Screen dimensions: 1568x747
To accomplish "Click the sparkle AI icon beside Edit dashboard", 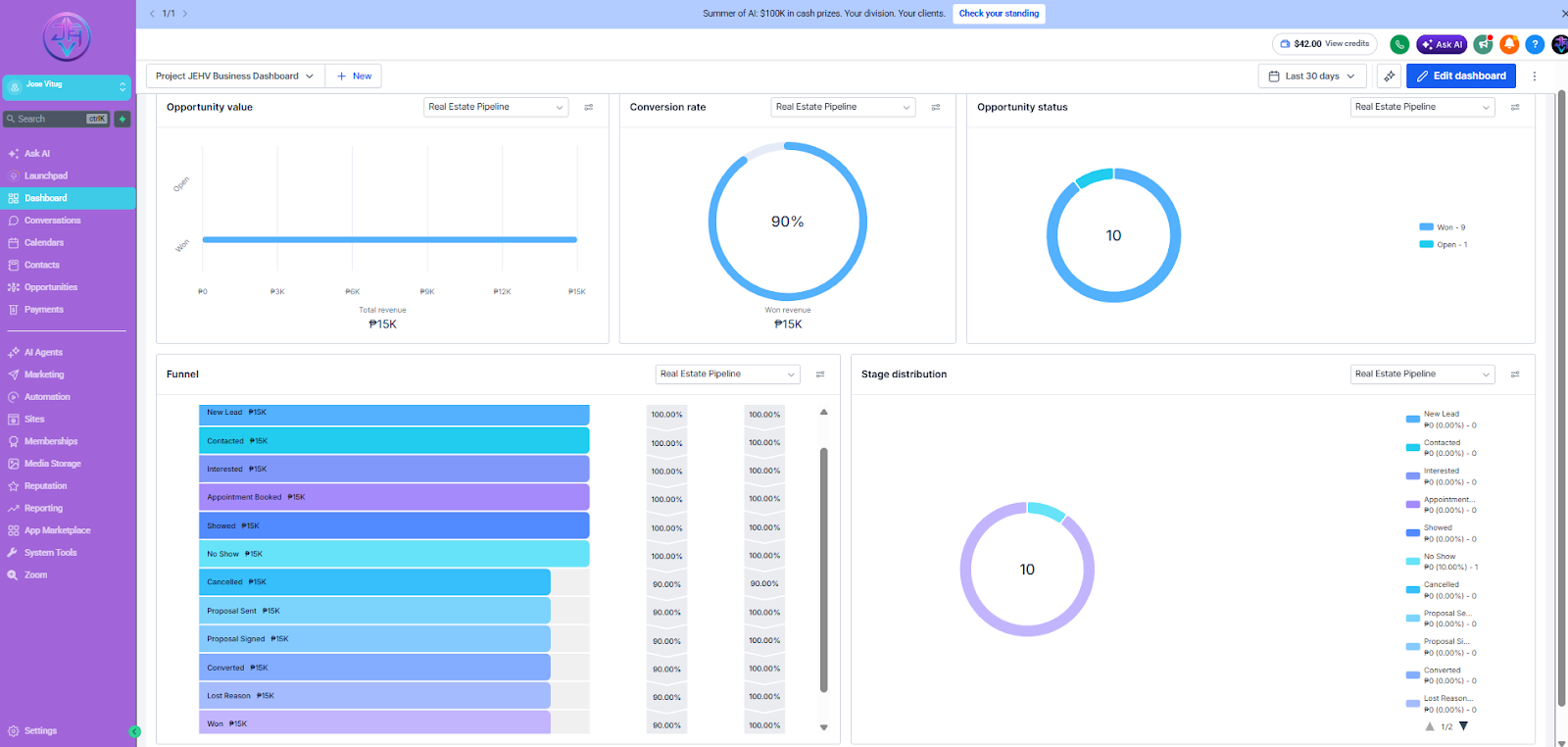I will pos(1389,75).
